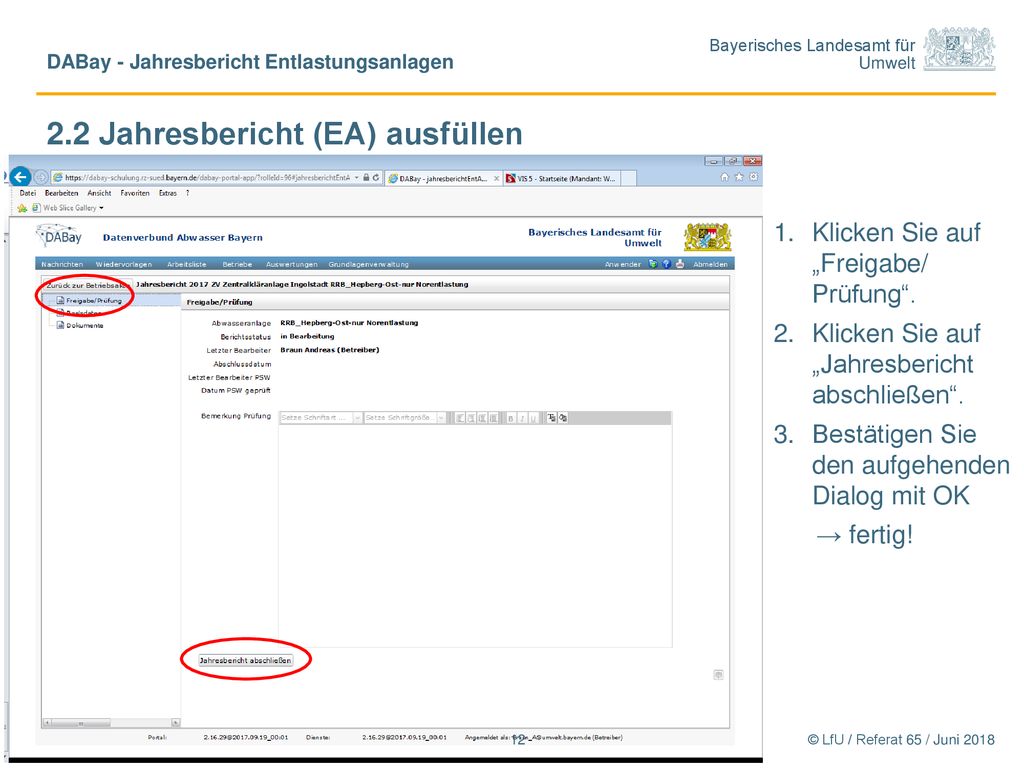Click the text "in Bearbeitung" status value
1024x768 pixels.
(x=307, y=336)
